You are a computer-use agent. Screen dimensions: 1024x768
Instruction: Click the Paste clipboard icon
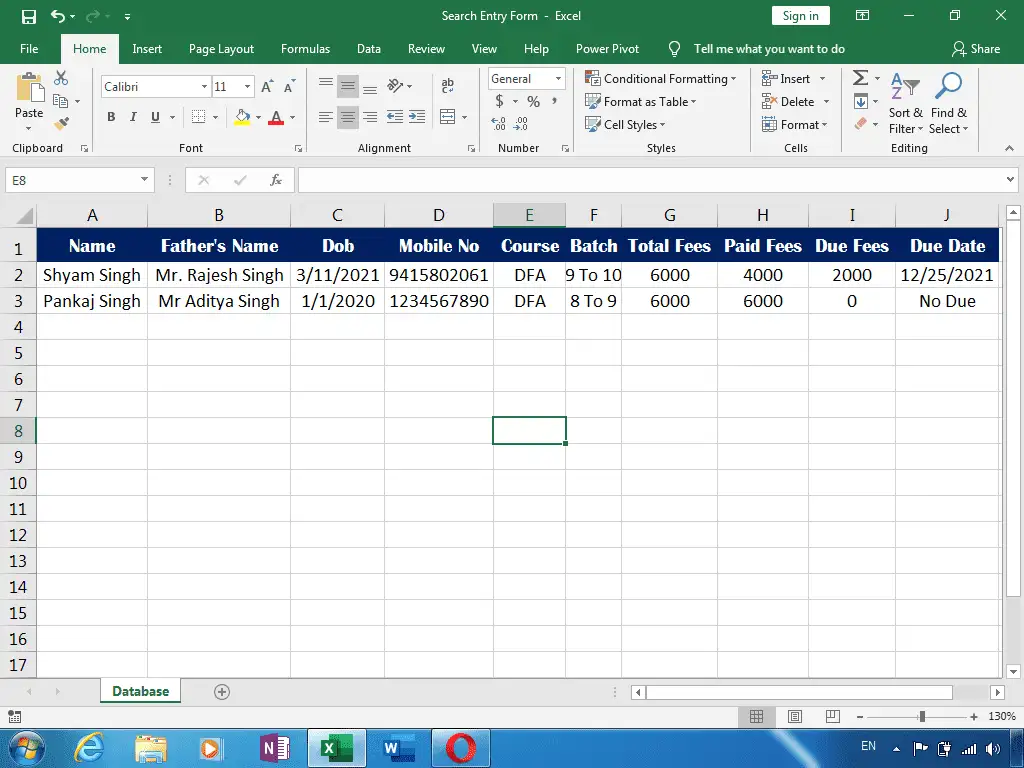[x=29, y=88]
